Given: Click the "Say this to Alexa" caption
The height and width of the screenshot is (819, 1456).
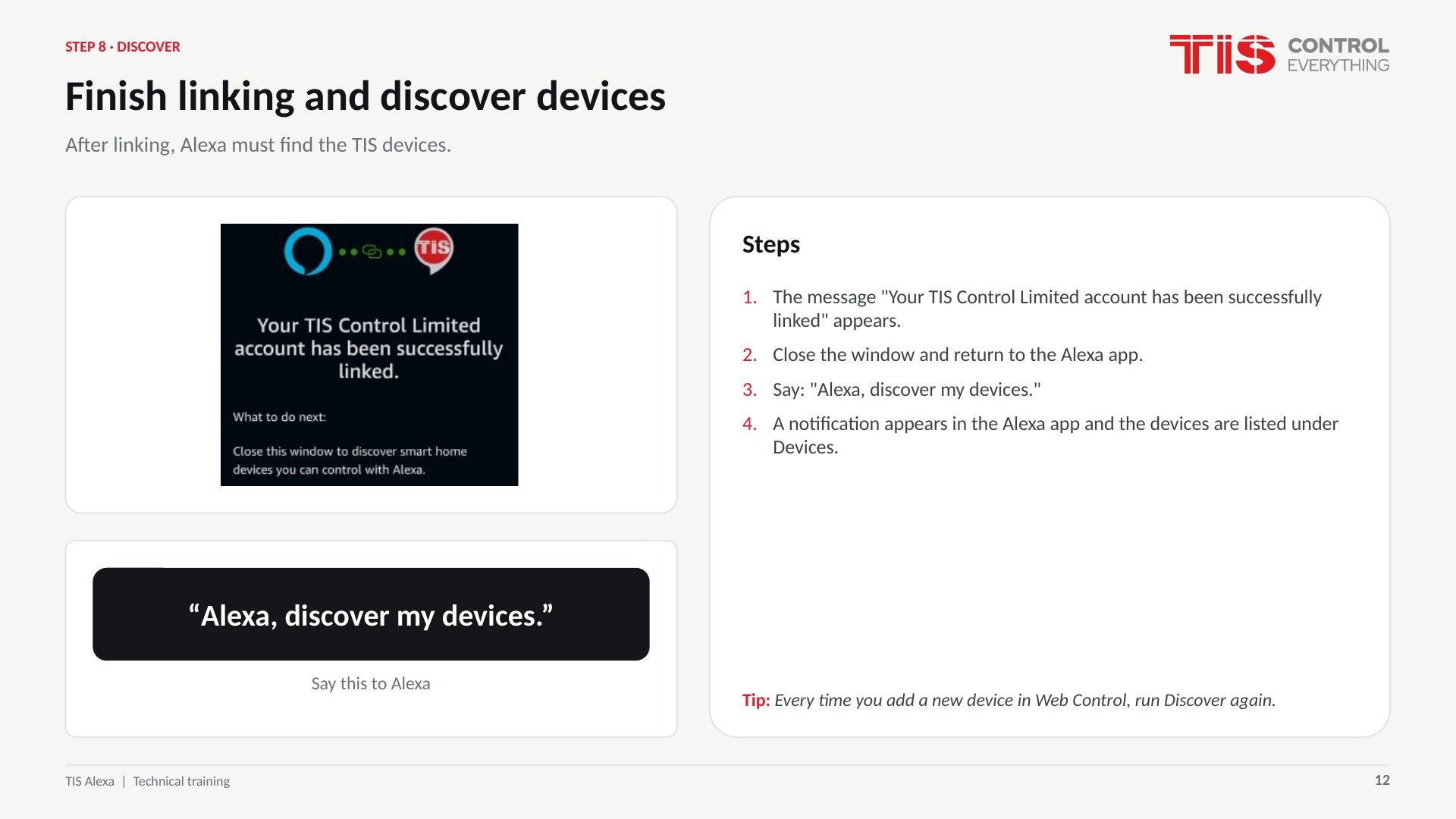Looking at the screenshot, I should click(371, 683).
